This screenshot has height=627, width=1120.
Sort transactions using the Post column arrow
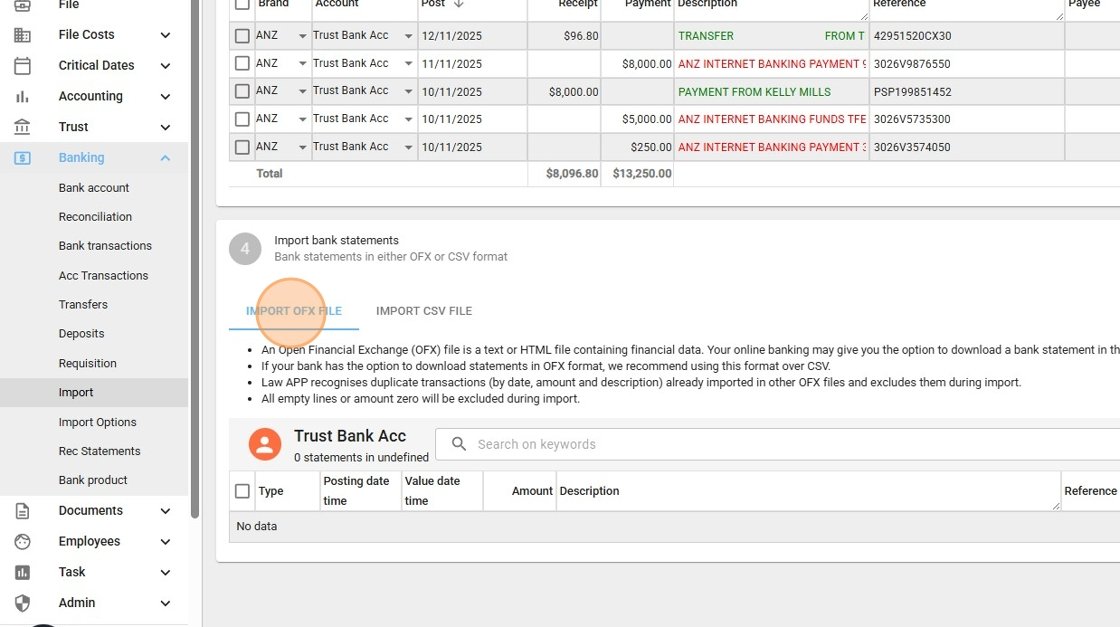point(457,4)
